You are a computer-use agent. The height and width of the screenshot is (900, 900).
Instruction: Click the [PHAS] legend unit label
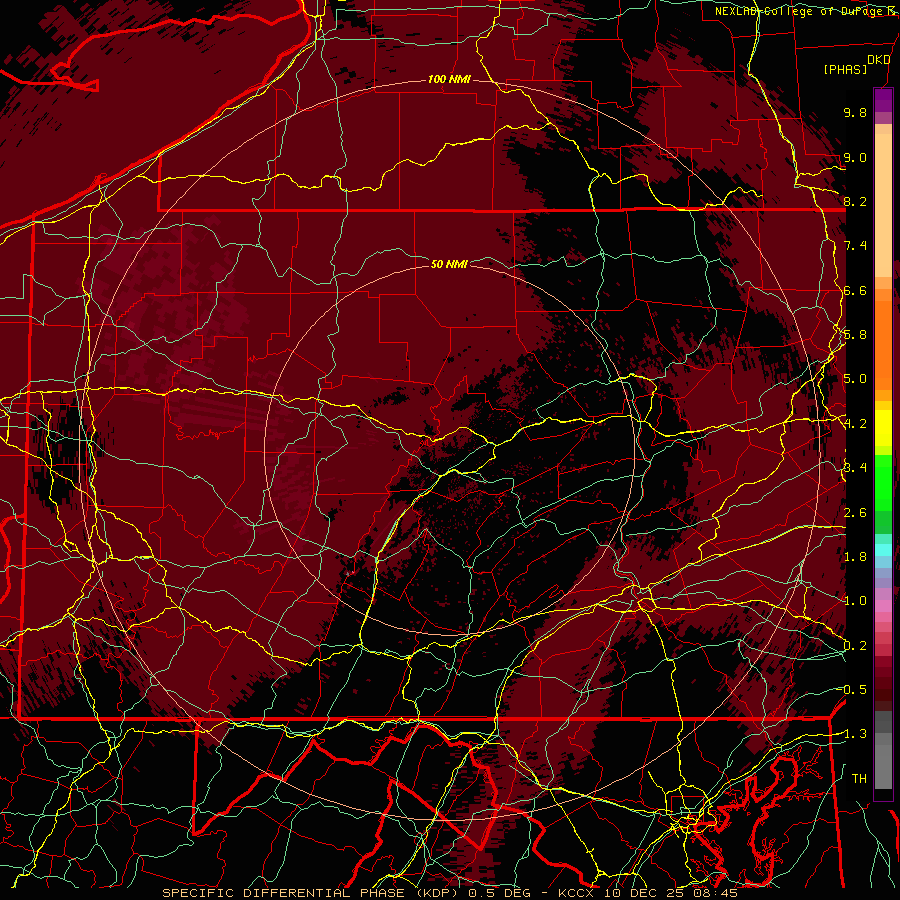click(845, 69)
